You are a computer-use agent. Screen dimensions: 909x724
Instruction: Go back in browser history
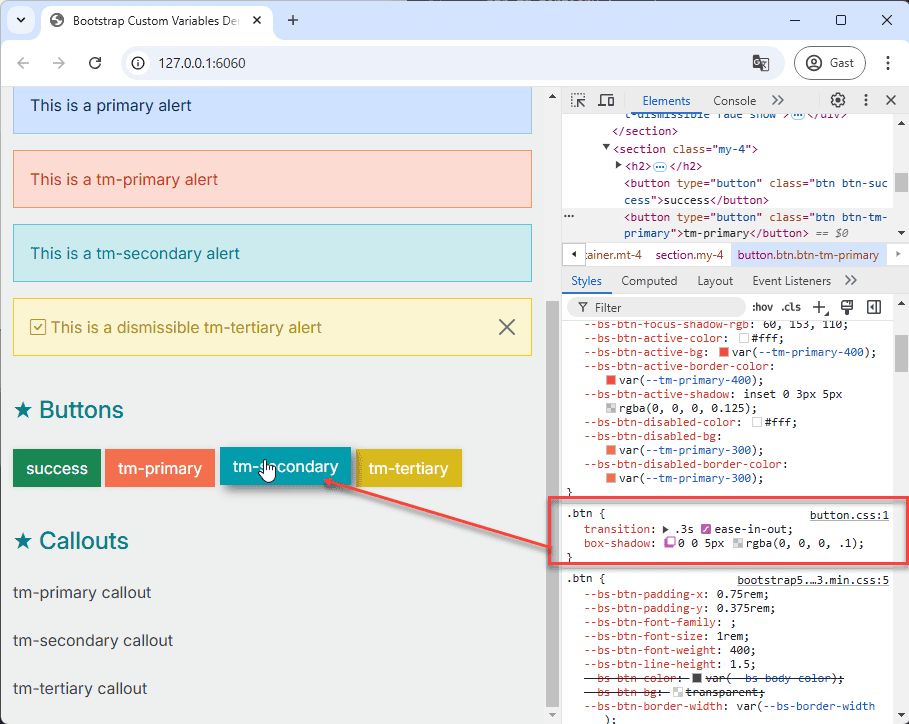click(x=23, y=63)
